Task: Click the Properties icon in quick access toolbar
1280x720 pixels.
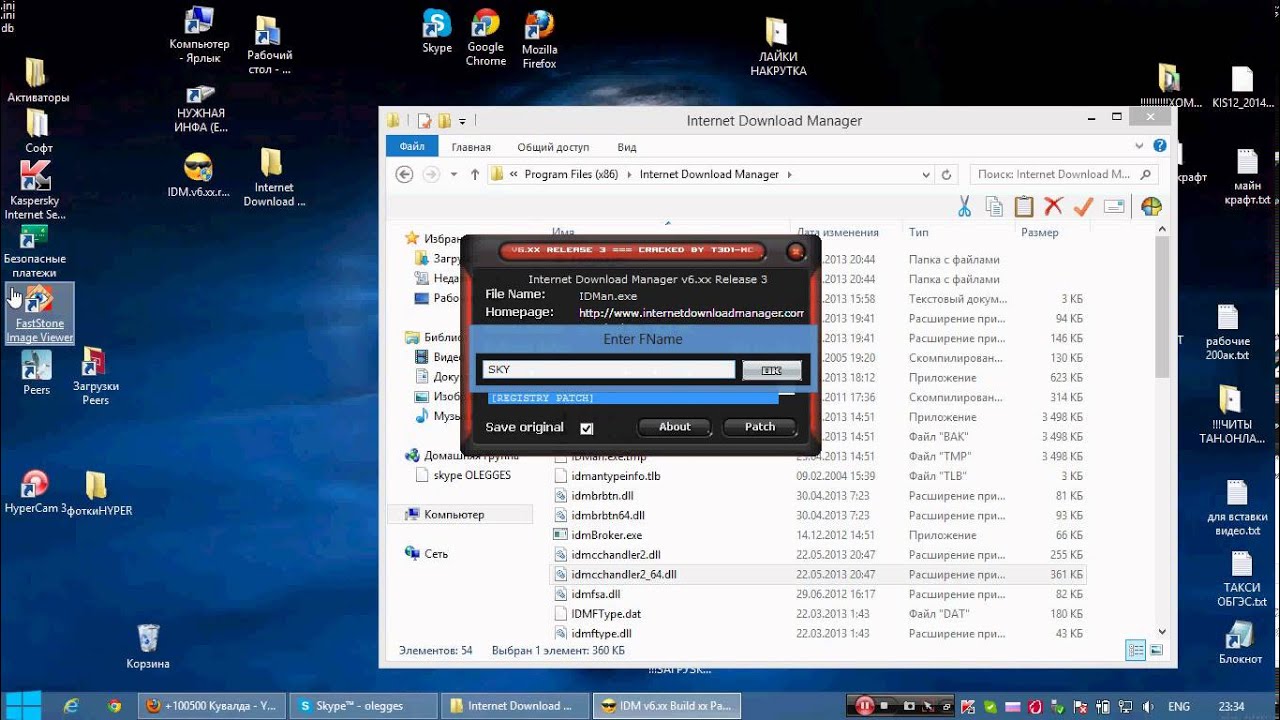Action: click(x=424, y=121)
